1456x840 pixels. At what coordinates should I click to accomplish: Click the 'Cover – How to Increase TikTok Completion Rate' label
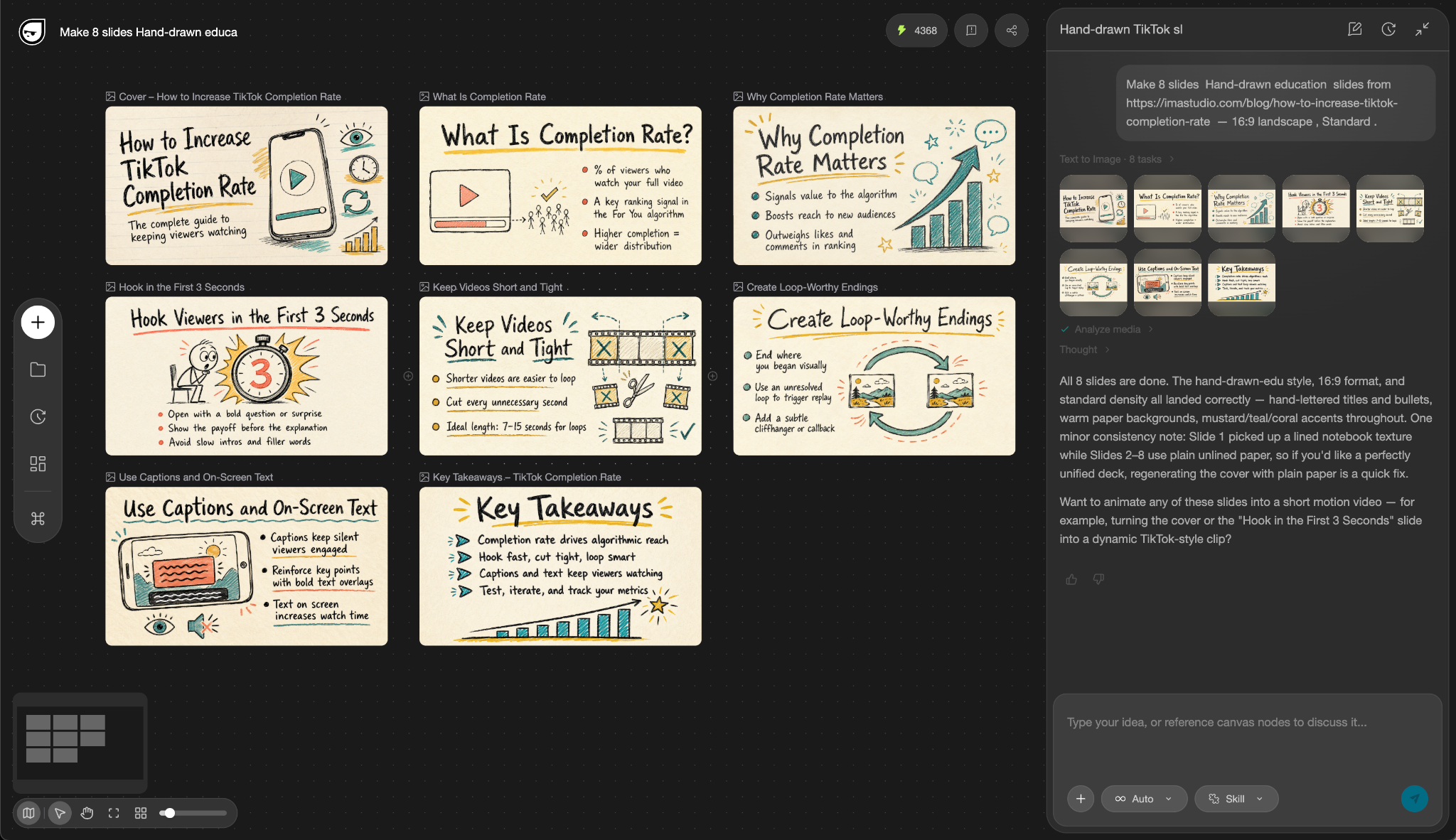click(x=230, y=97)
